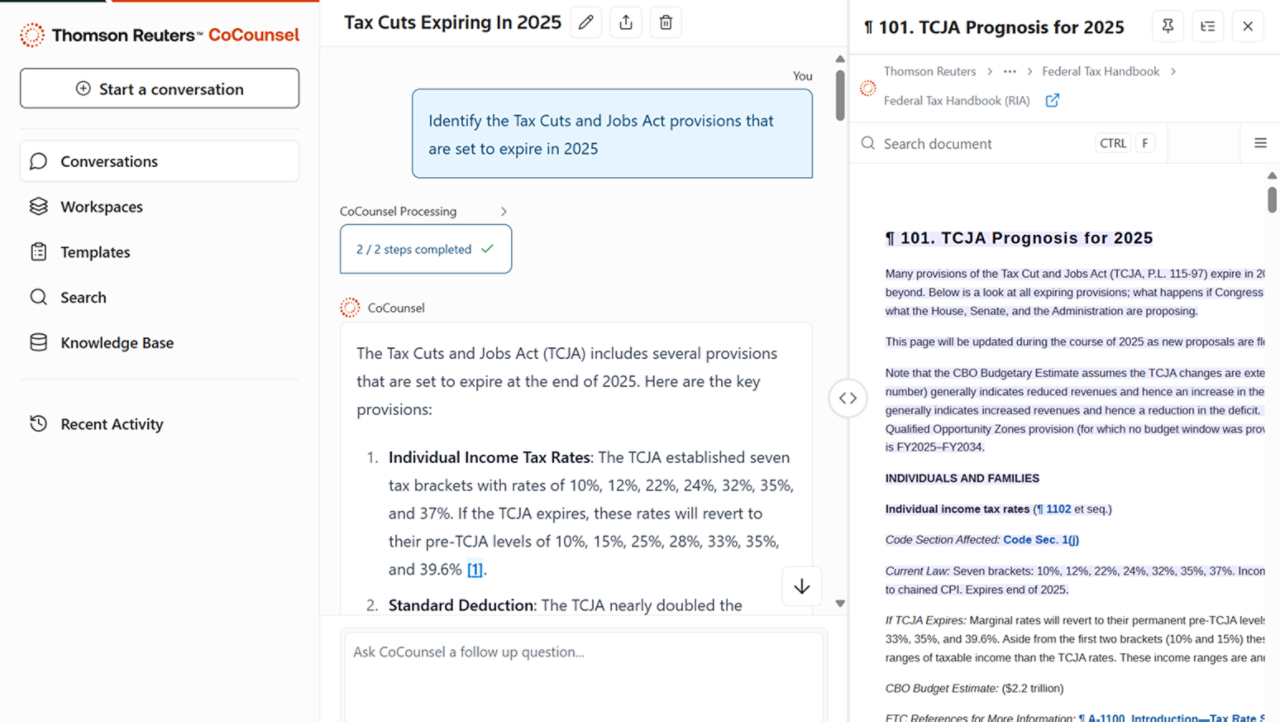Viewport: 1280px width, 722px height.
Task: Open Conversations in the sidebar
Action: click(x=160, y=161)
